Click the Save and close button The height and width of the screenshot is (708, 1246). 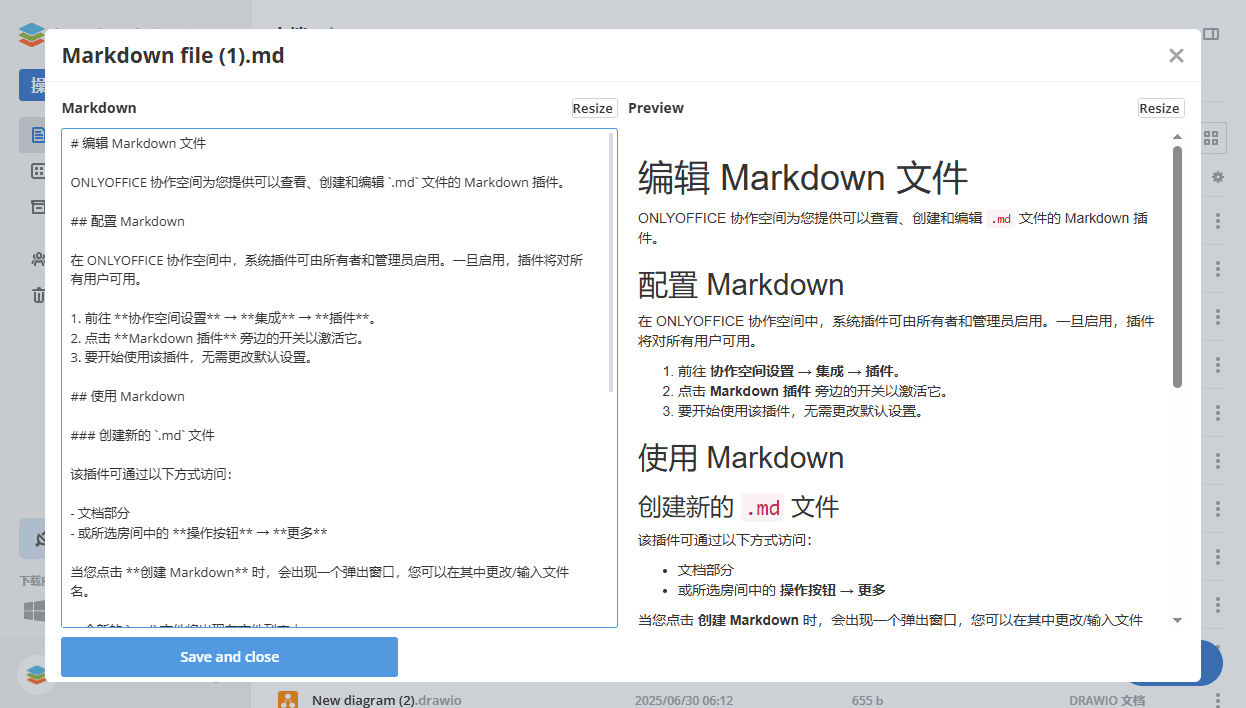pos(229,657)
